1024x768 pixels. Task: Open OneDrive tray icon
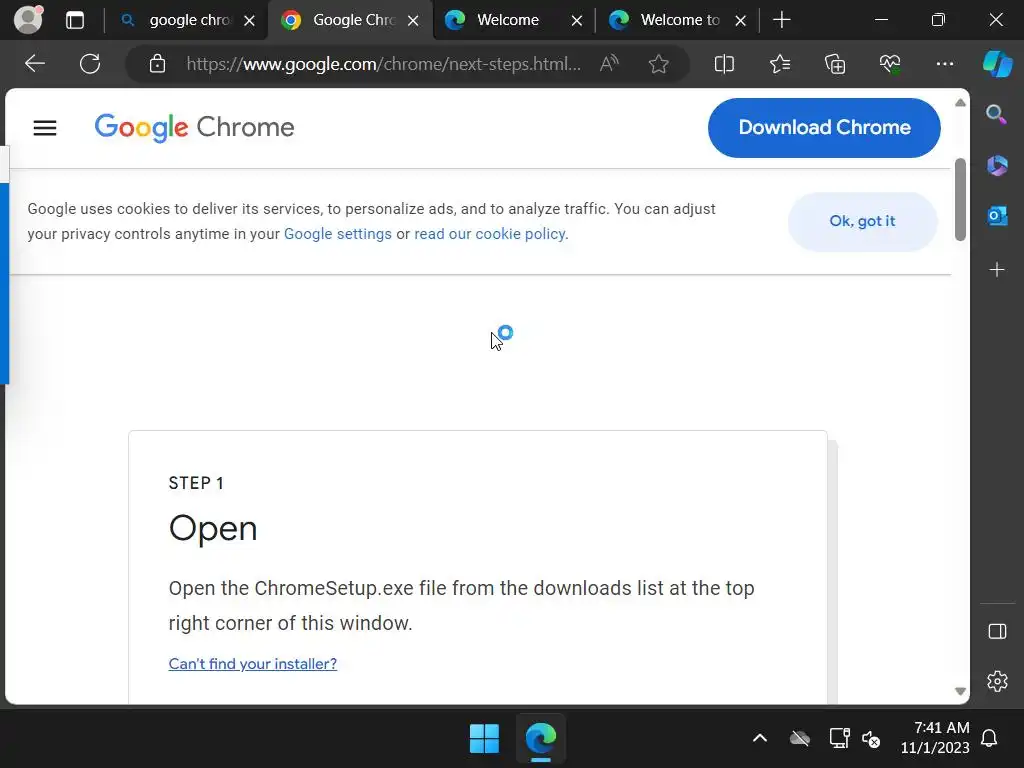coord(799,739)
